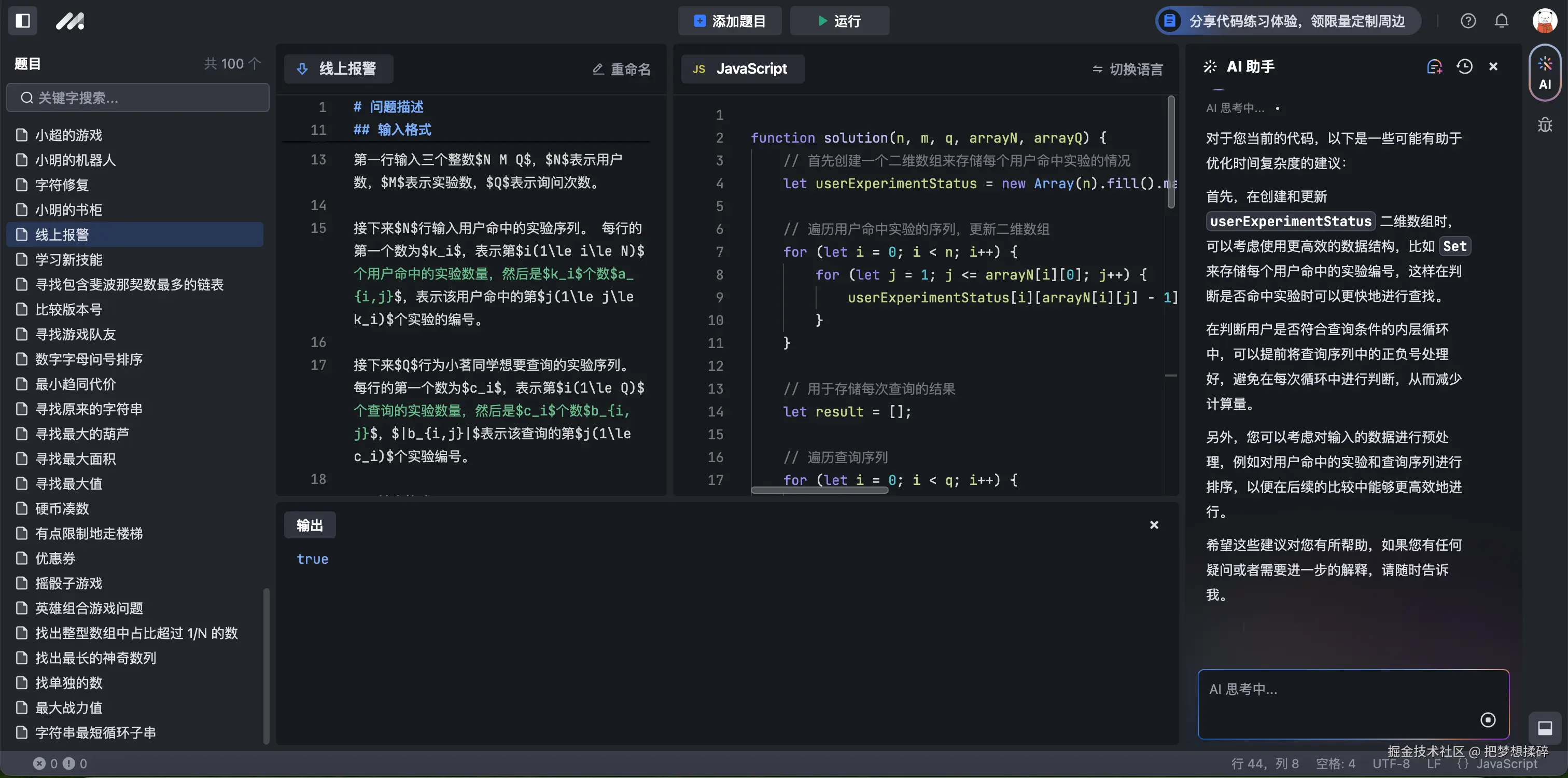
Task: Rename the problem using the pencil icon
Action: (598, 69)
